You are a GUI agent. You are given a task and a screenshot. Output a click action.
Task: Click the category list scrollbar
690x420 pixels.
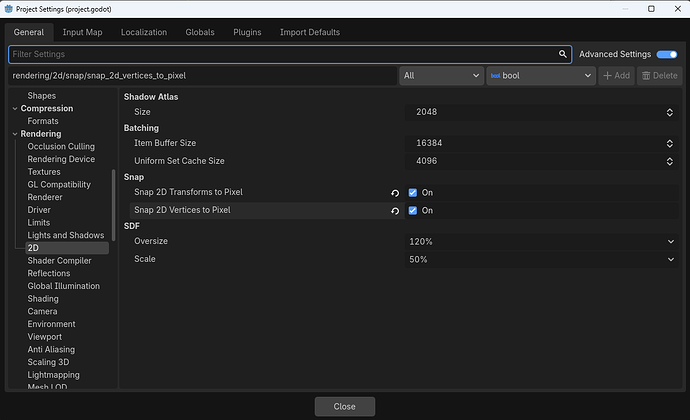click(114, 205)
